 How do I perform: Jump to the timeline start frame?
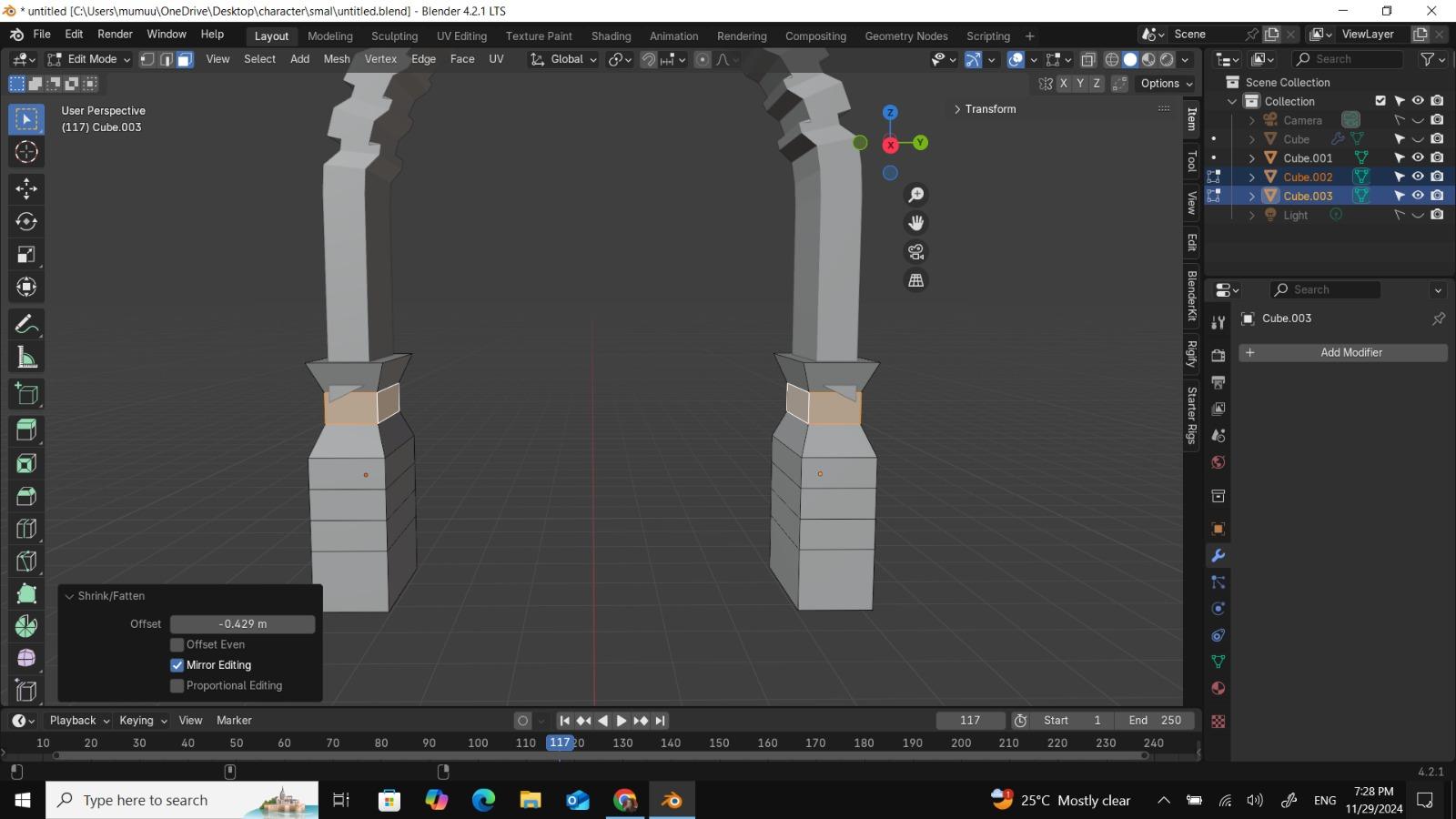tap(564, 721)
